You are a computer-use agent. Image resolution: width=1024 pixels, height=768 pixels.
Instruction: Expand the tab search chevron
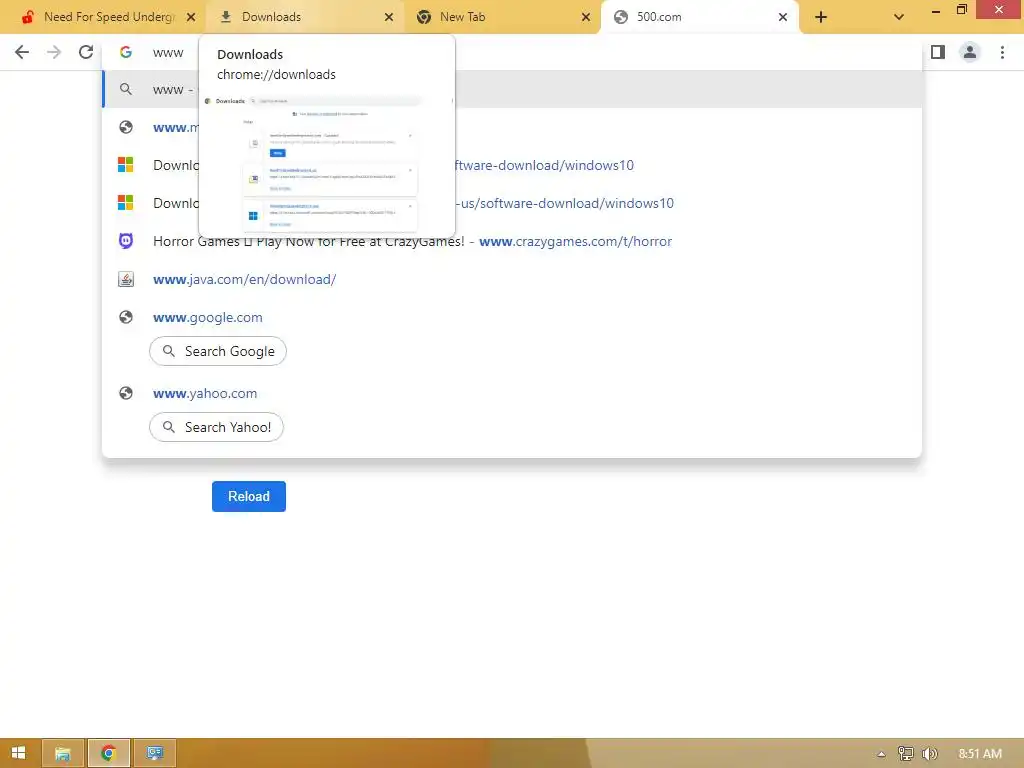tap(899, 17)
